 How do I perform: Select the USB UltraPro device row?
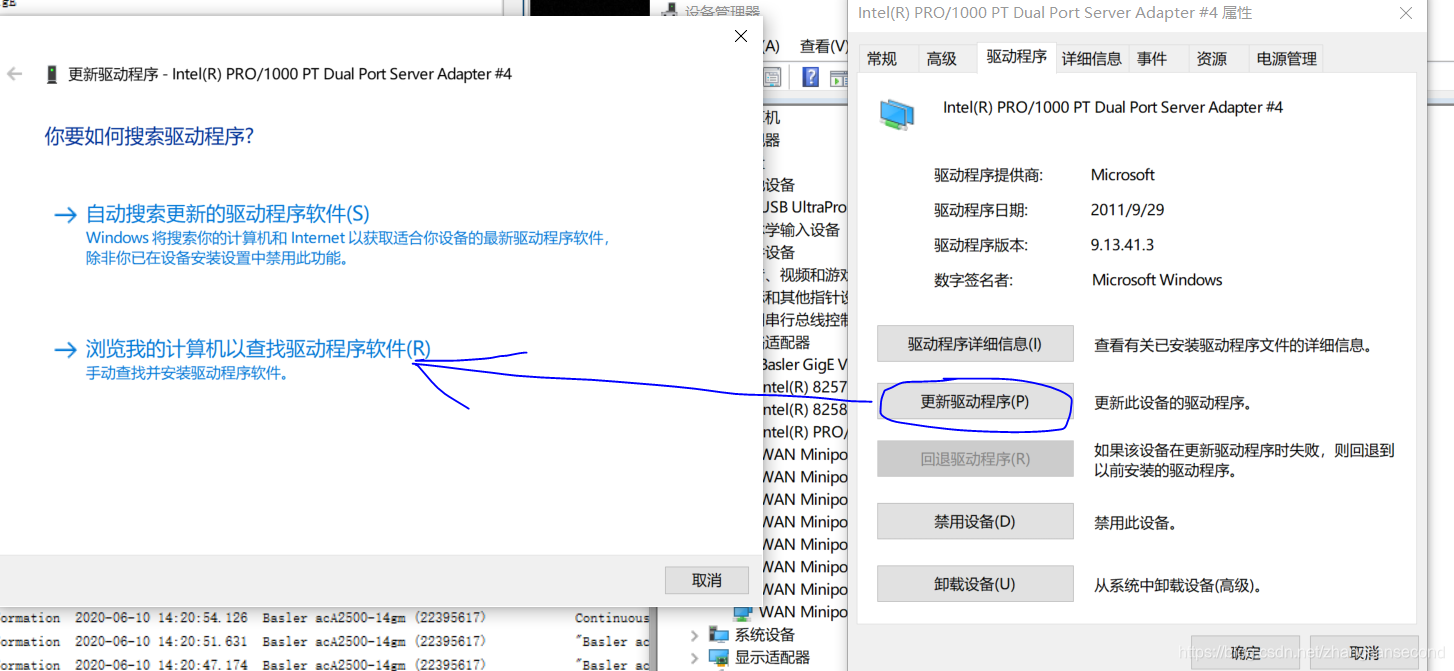point(804,207)
